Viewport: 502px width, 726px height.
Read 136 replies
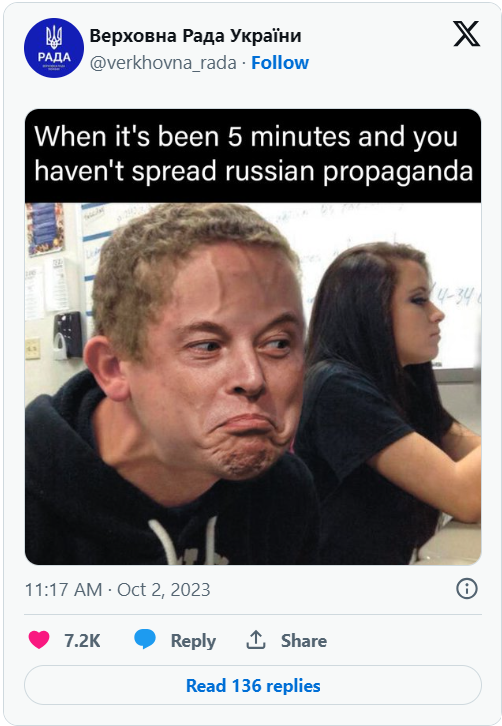coord(253,685)
